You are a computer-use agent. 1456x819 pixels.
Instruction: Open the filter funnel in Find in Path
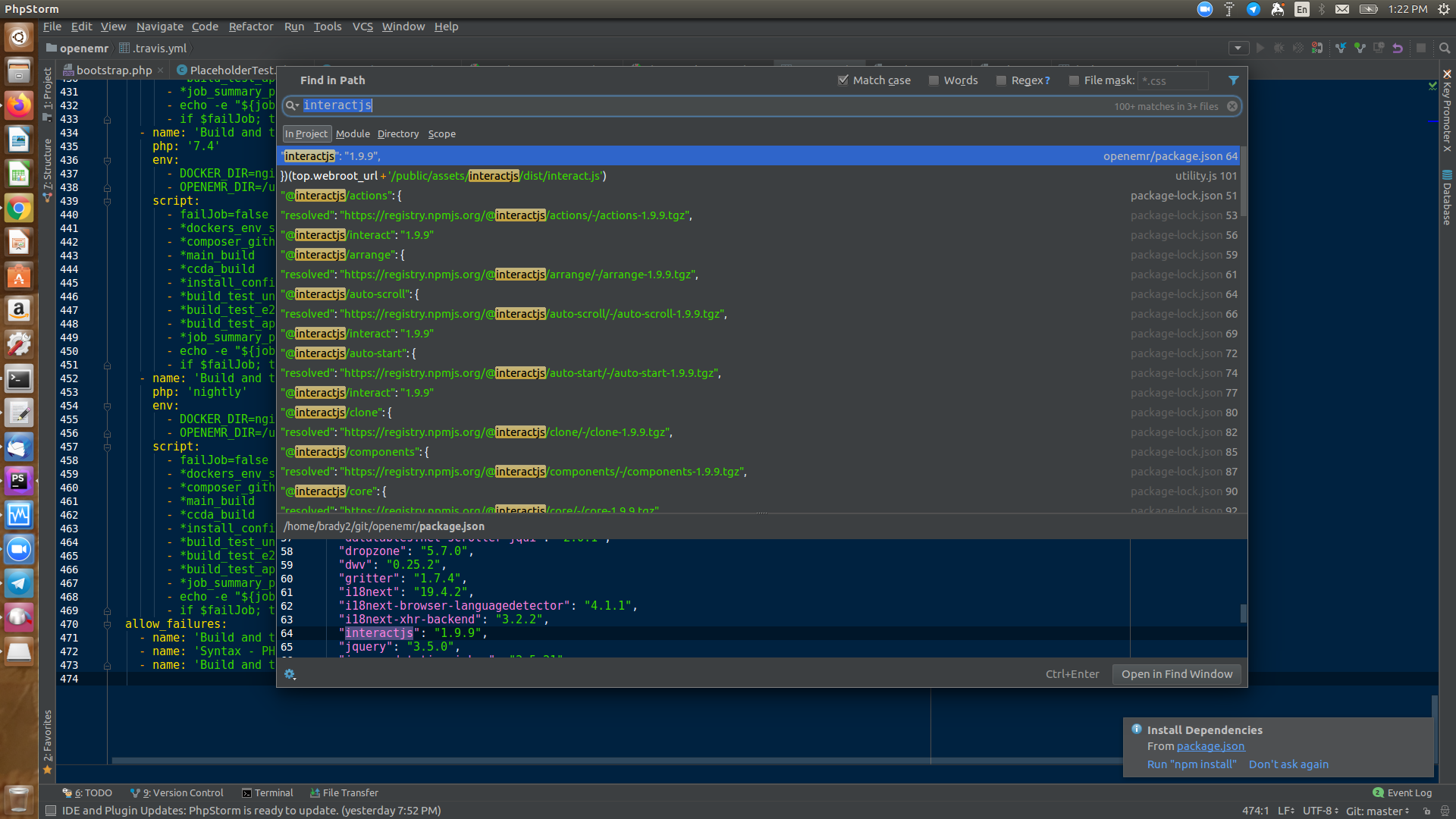click(1234, 80)
